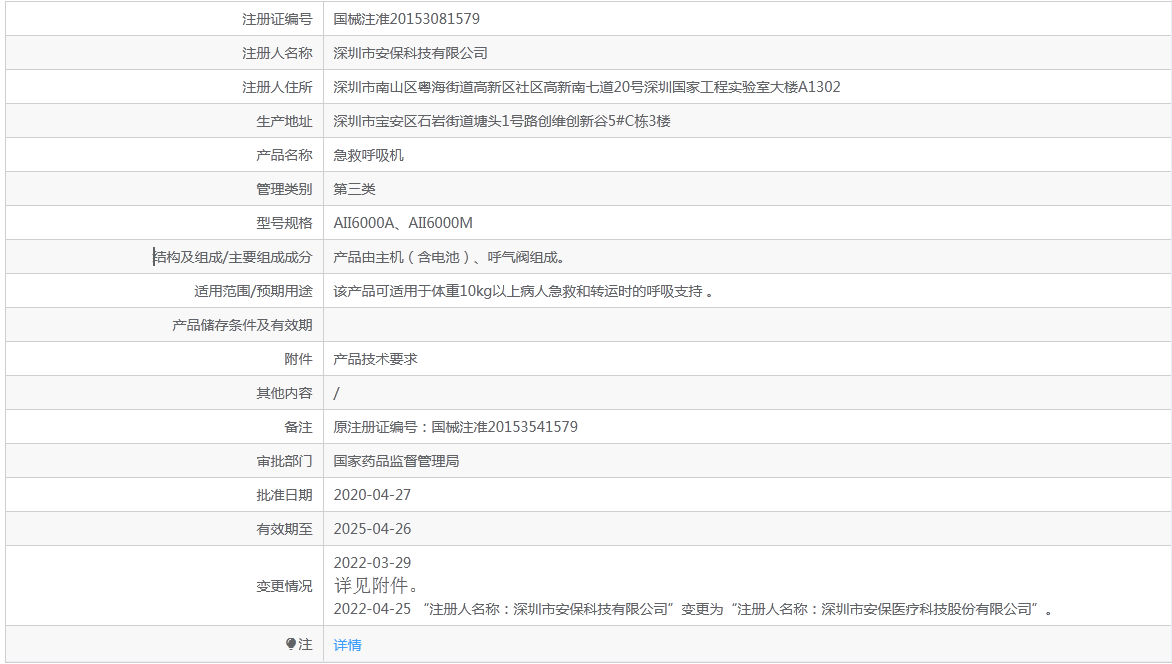The height and width of the screenshot is (664, 1172).
Task: Click the original registration number in 备注 row
Action: [x=455, y=427]
